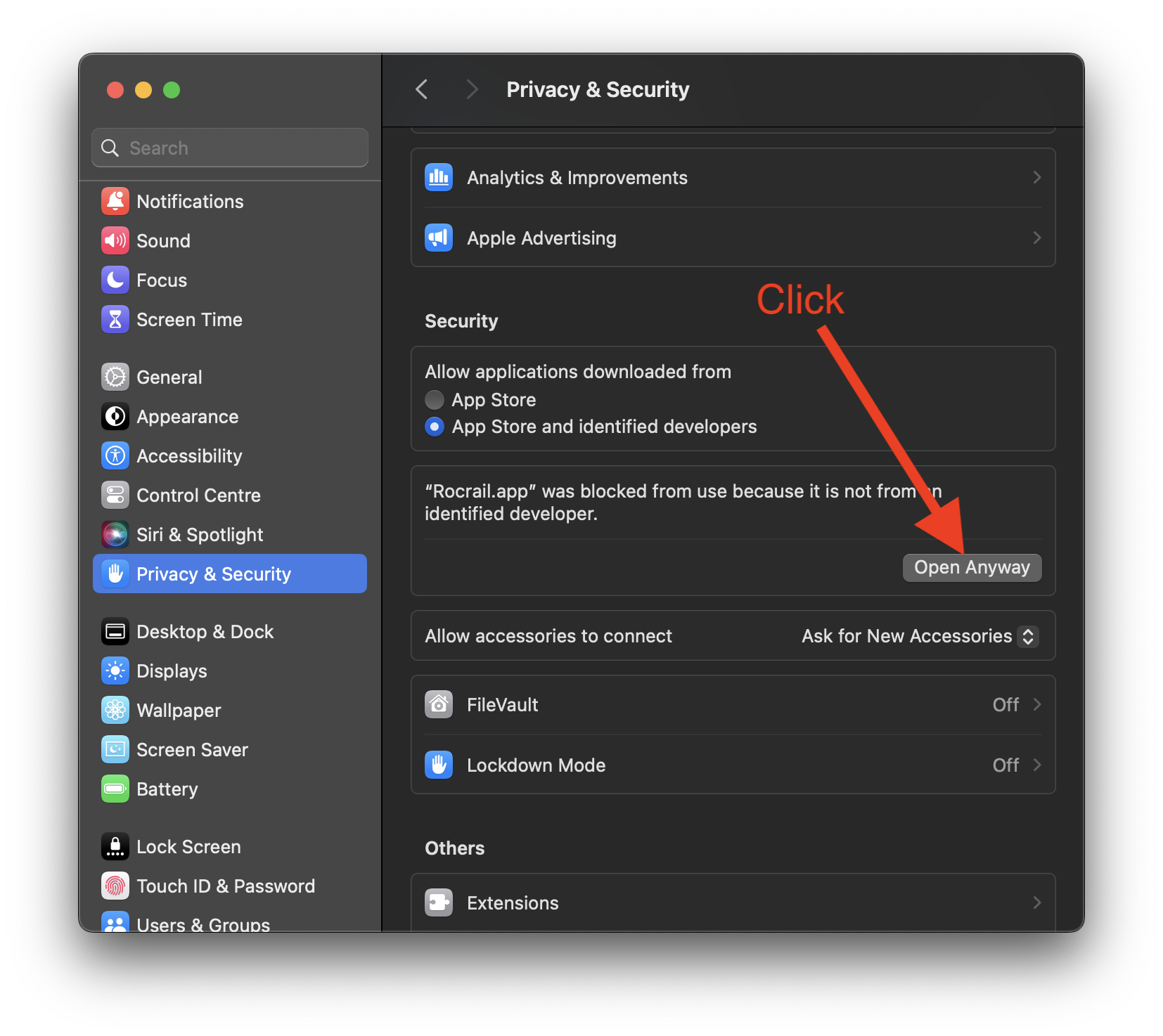The height and width of the screenshot is (1036, 1163).
Task: Click the Touch ID fingerprint icon
Action: click(x=115, y=886)
